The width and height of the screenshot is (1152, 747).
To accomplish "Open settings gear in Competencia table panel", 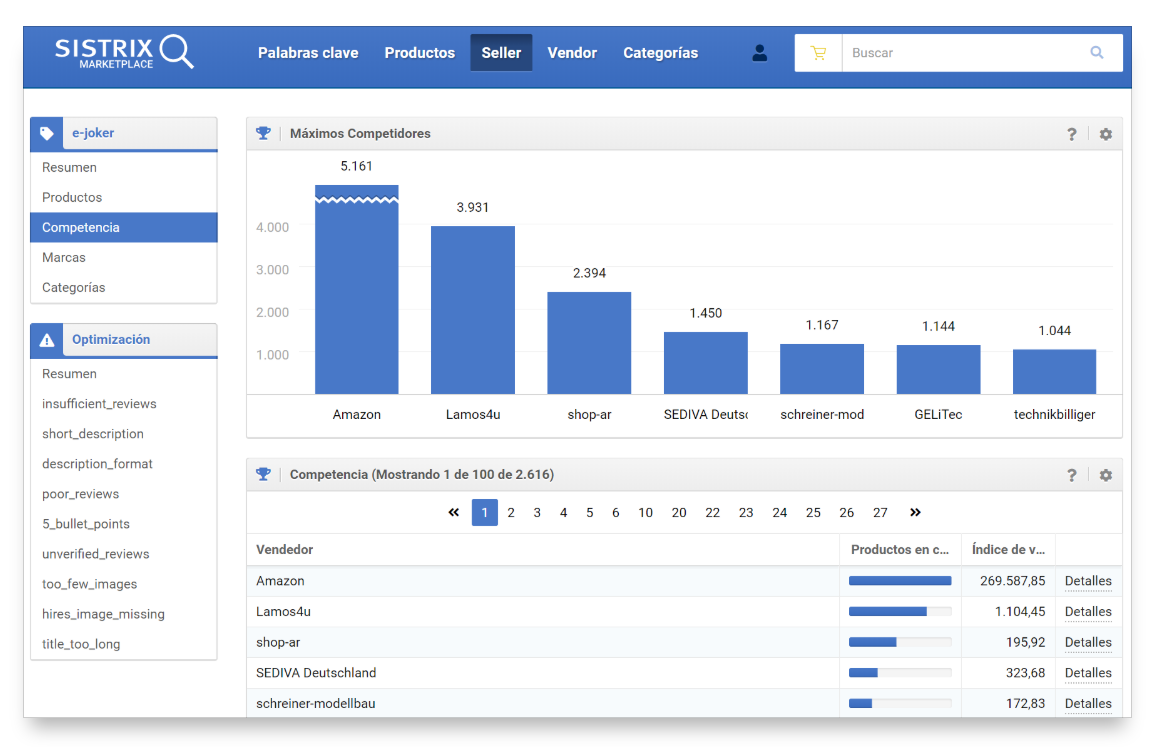I will click(x=1105, y=475).
